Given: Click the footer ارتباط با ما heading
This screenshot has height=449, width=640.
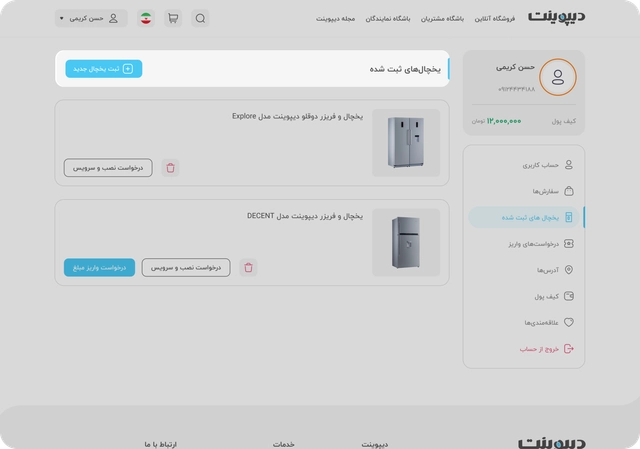Looking at the screenshot, I should point(160,444).
